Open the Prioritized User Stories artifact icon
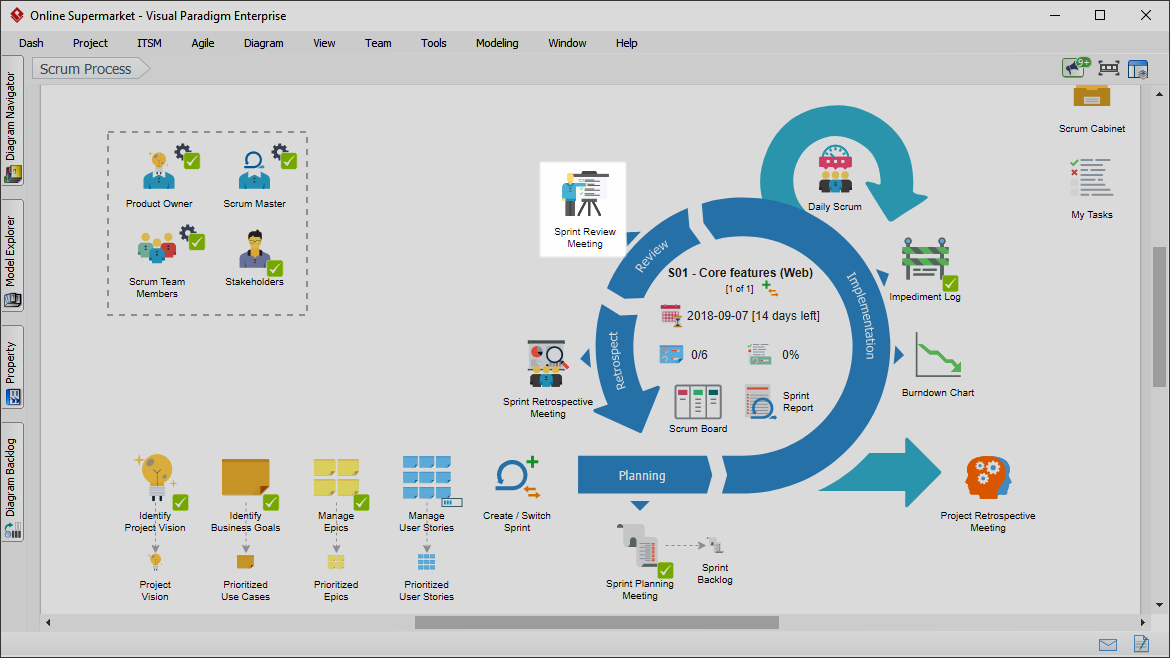 [x=426, y=562]
